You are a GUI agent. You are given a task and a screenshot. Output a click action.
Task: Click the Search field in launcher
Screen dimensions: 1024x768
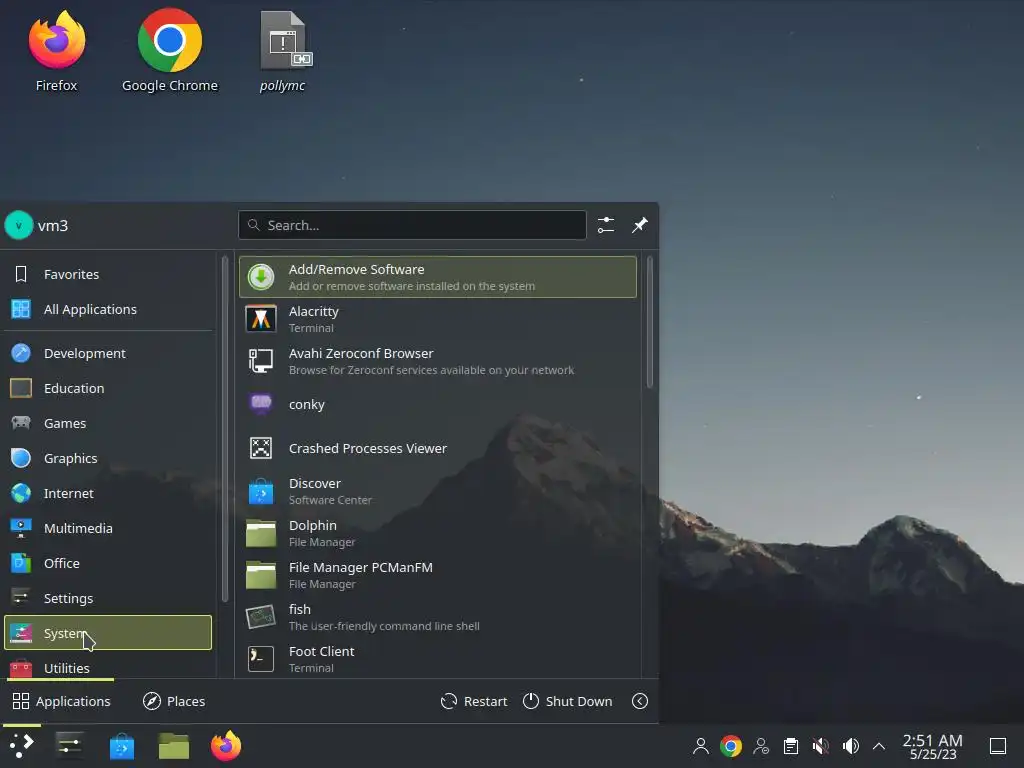[412, 225]
